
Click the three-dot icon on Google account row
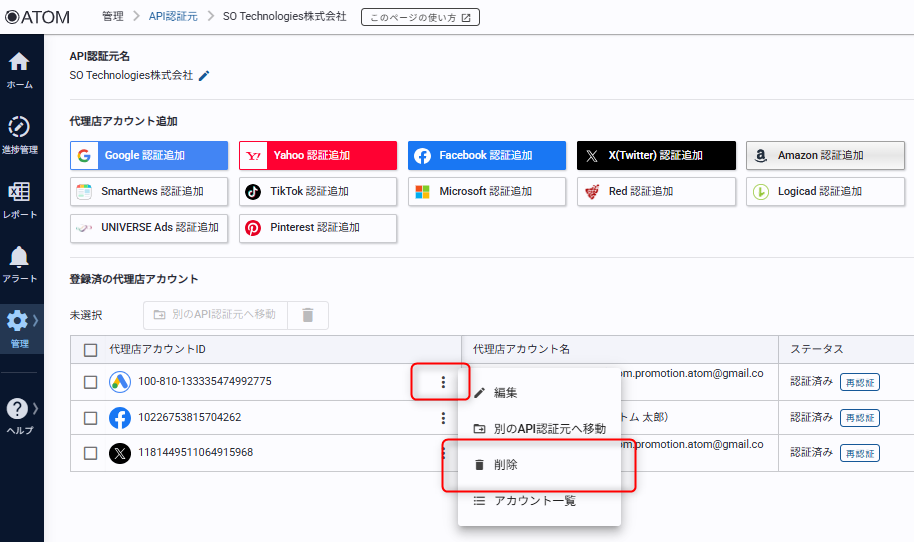click(x=443, y=382)
